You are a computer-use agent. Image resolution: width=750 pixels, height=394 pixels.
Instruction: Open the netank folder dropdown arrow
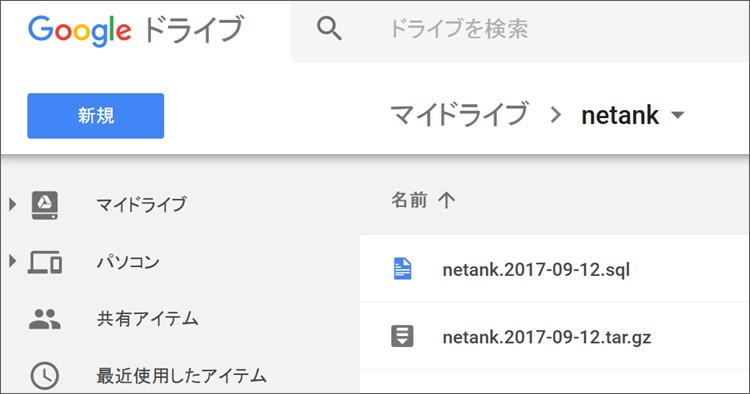(x=678, y=115)
